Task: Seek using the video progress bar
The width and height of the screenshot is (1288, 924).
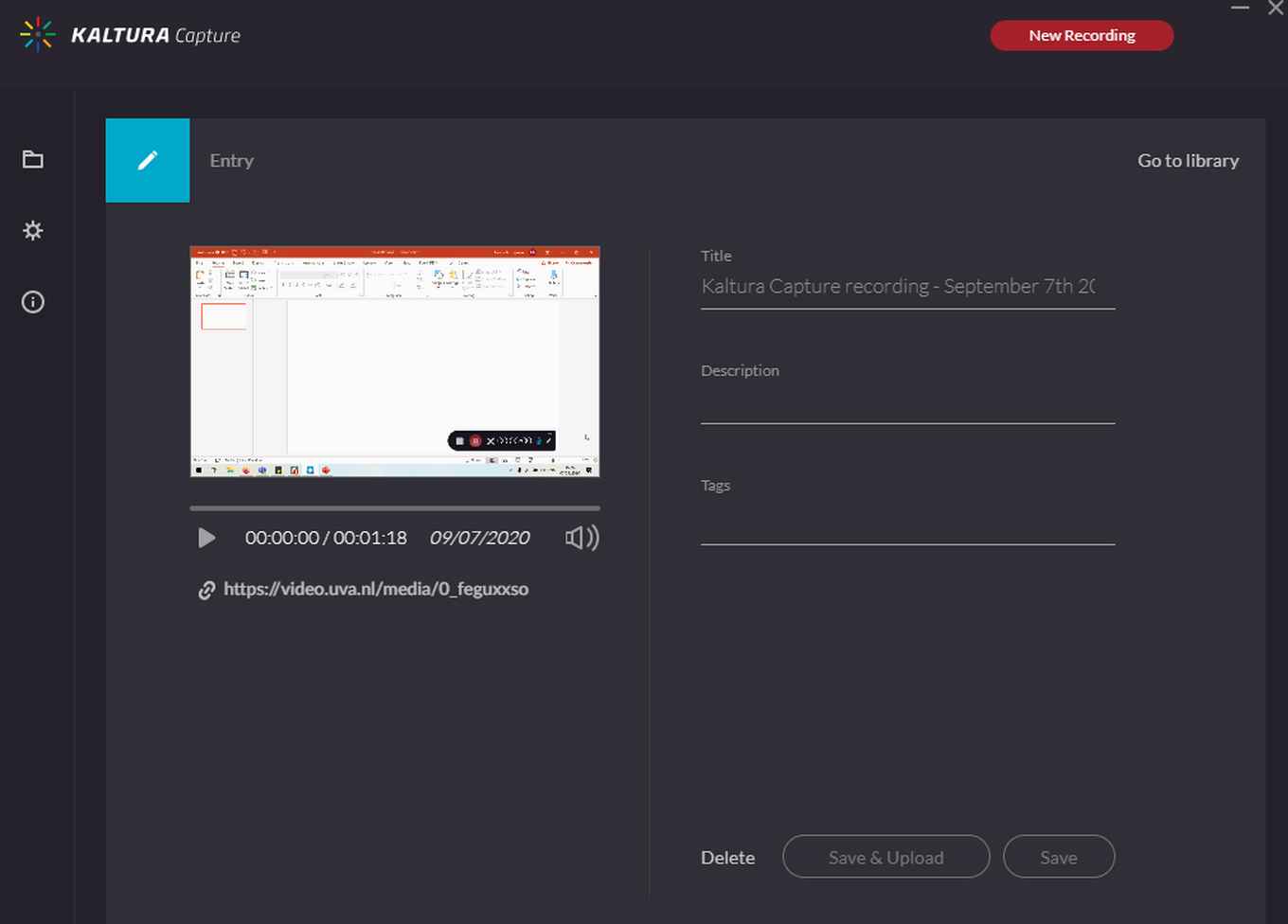Action: (394, 508)
